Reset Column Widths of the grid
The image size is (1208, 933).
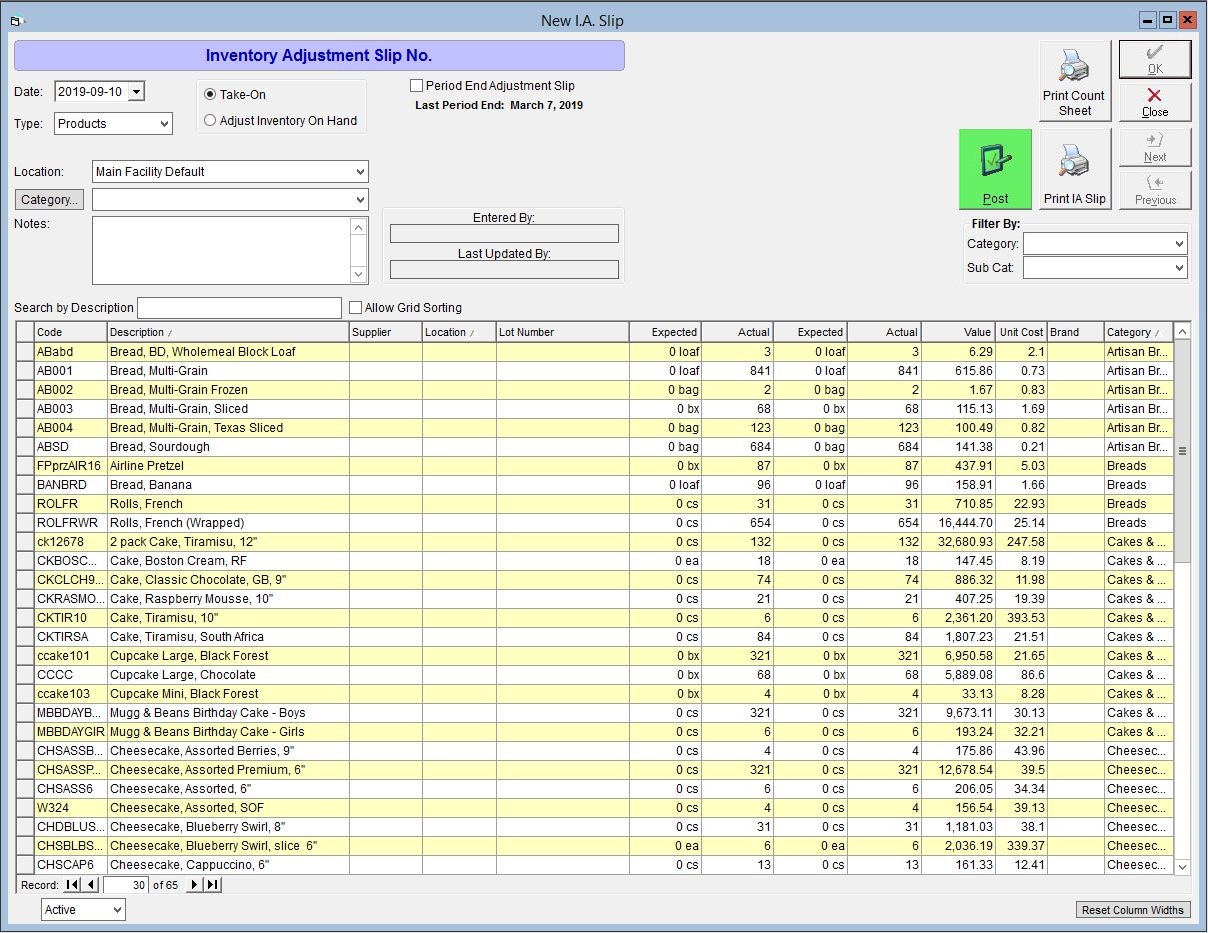(x=1133, y=910)
